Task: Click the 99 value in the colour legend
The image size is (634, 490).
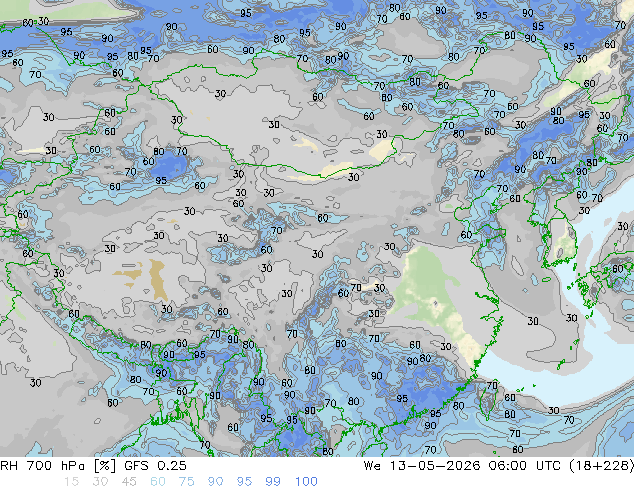Action: click(x=273, y=482)
